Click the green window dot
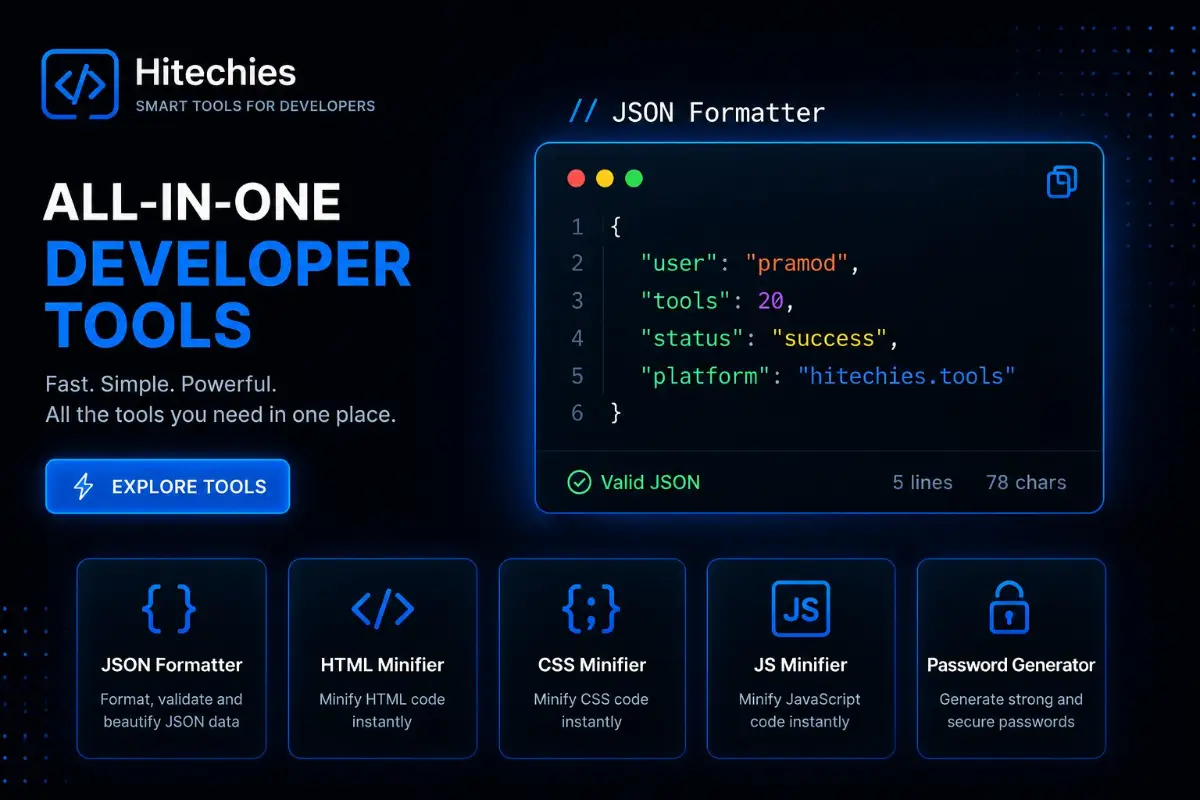The image size is (1200, 800). tap(634, 179)
